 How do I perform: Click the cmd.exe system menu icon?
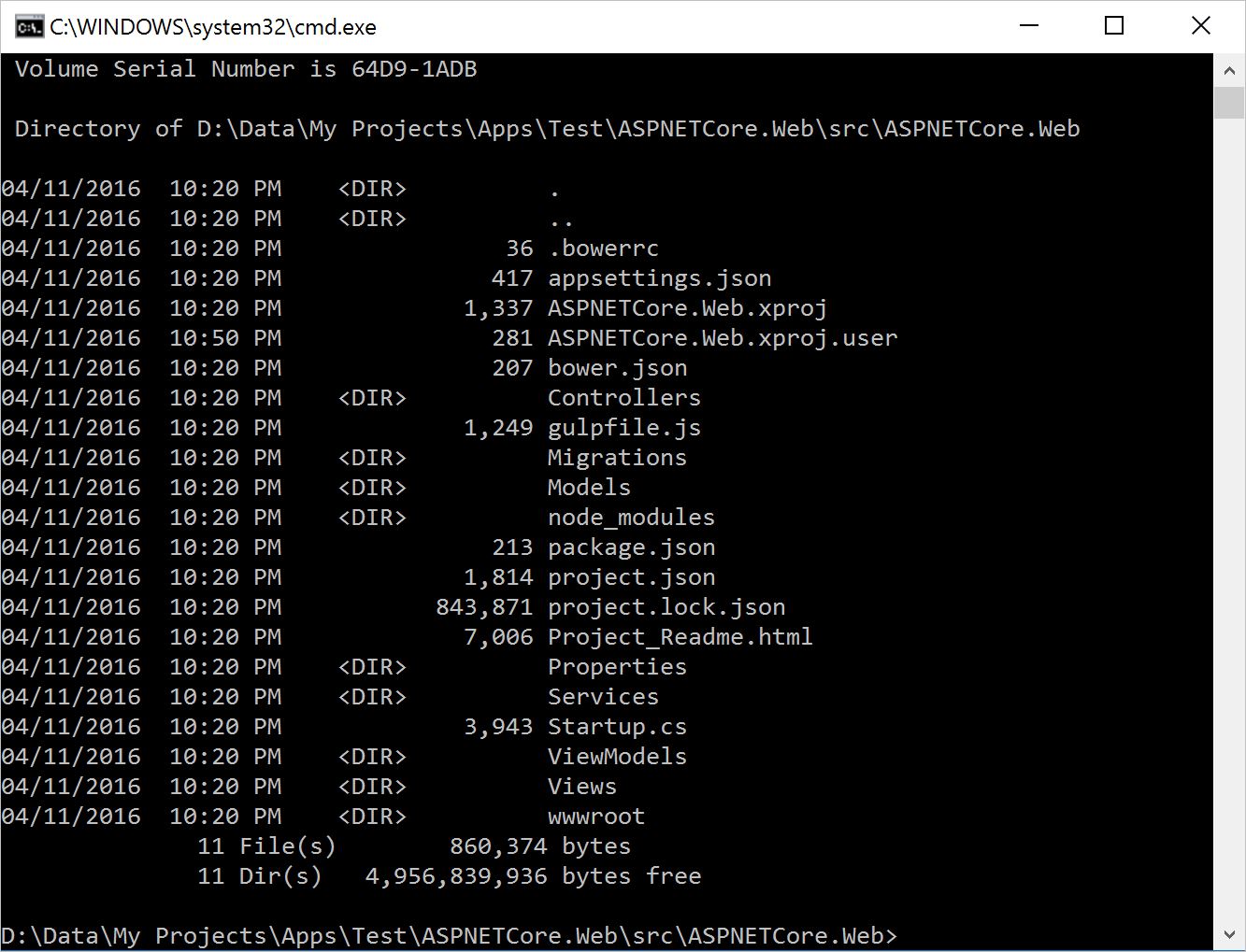pos(28,26)
